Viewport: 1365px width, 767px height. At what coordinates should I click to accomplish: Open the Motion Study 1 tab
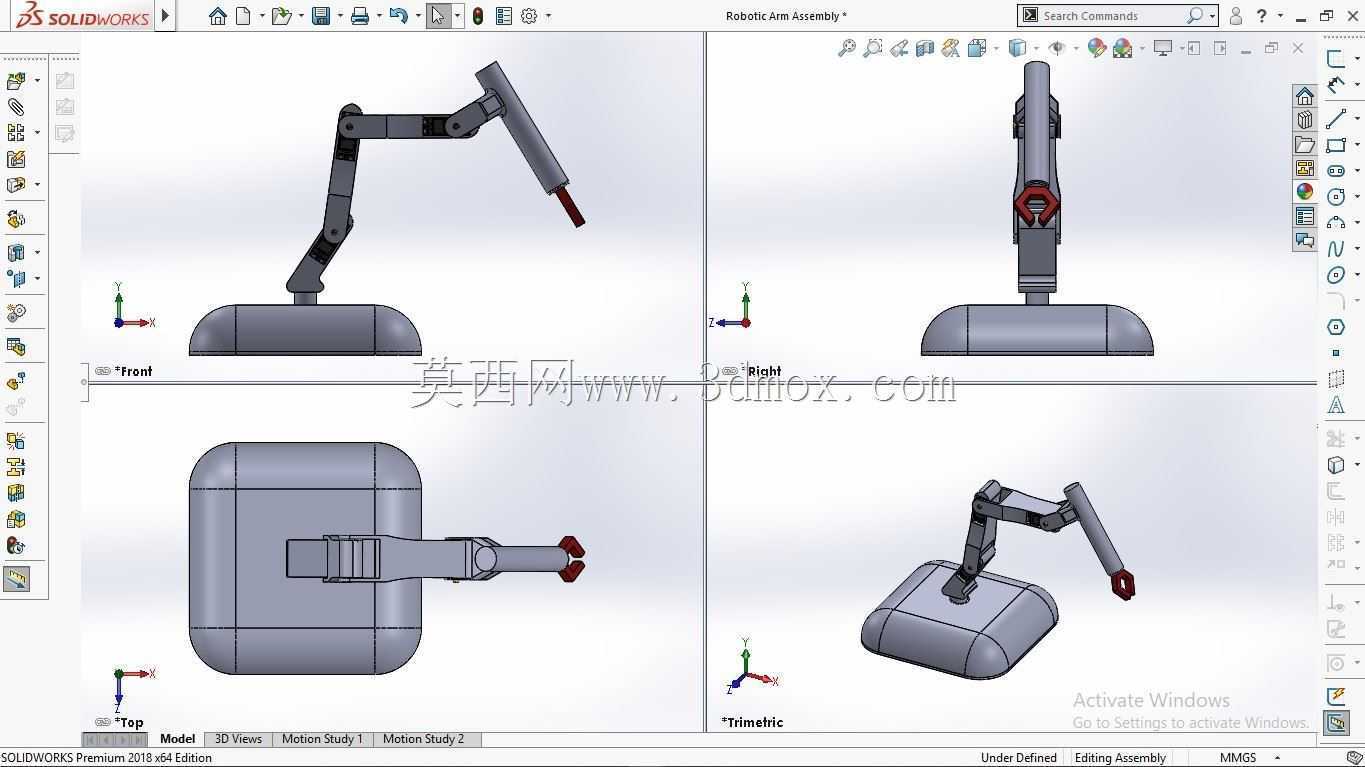(322, 739)
